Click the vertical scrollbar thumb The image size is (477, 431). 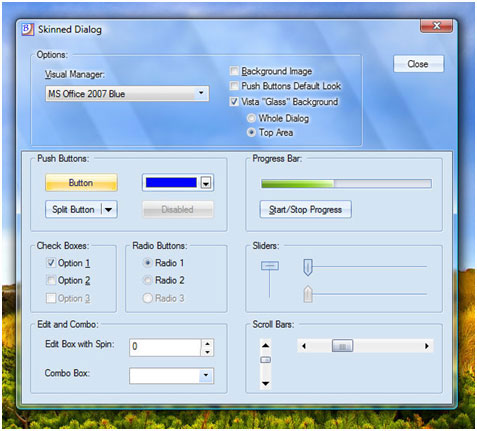265,360
